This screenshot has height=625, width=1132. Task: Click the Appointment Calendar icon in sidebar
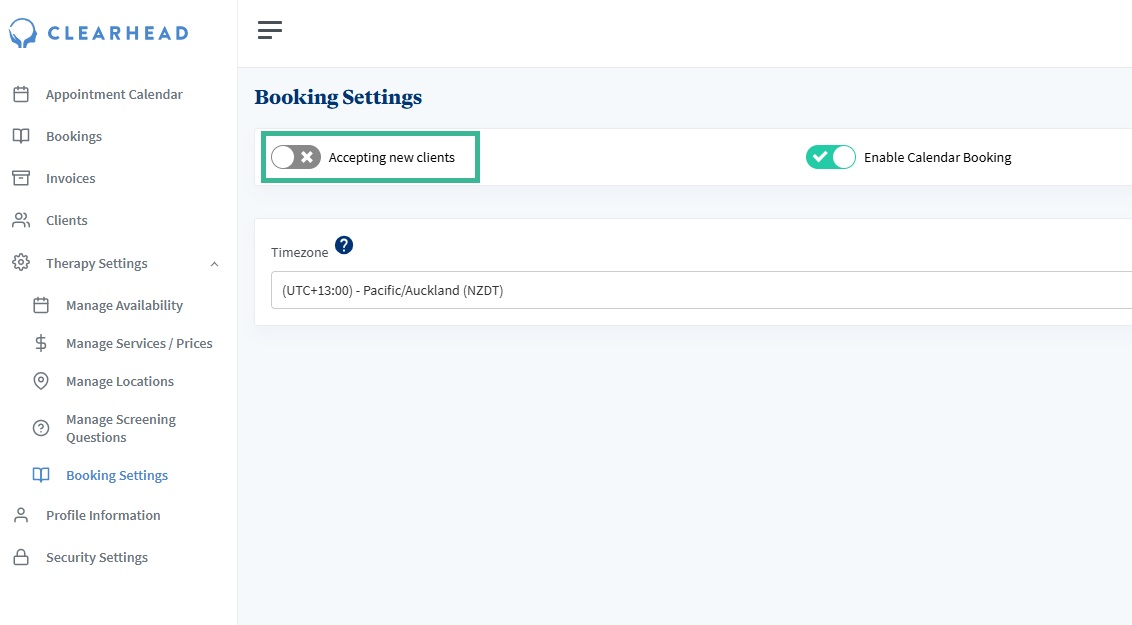click(x=21, y=95)
